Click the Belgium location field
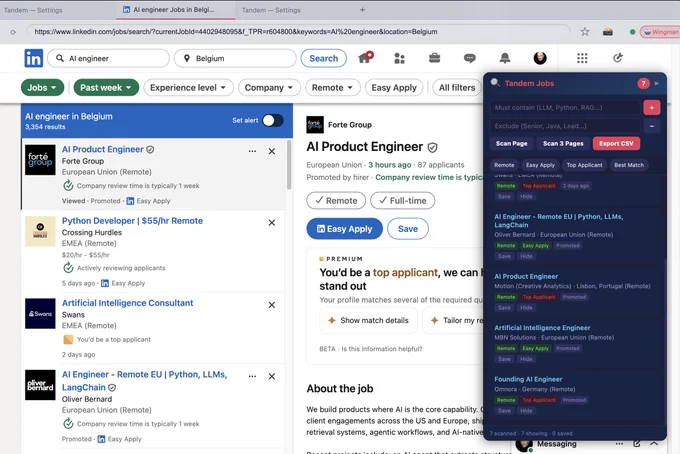Image resolution: width=680 pixels, height=454 pixels. click(x=235, y=58)
